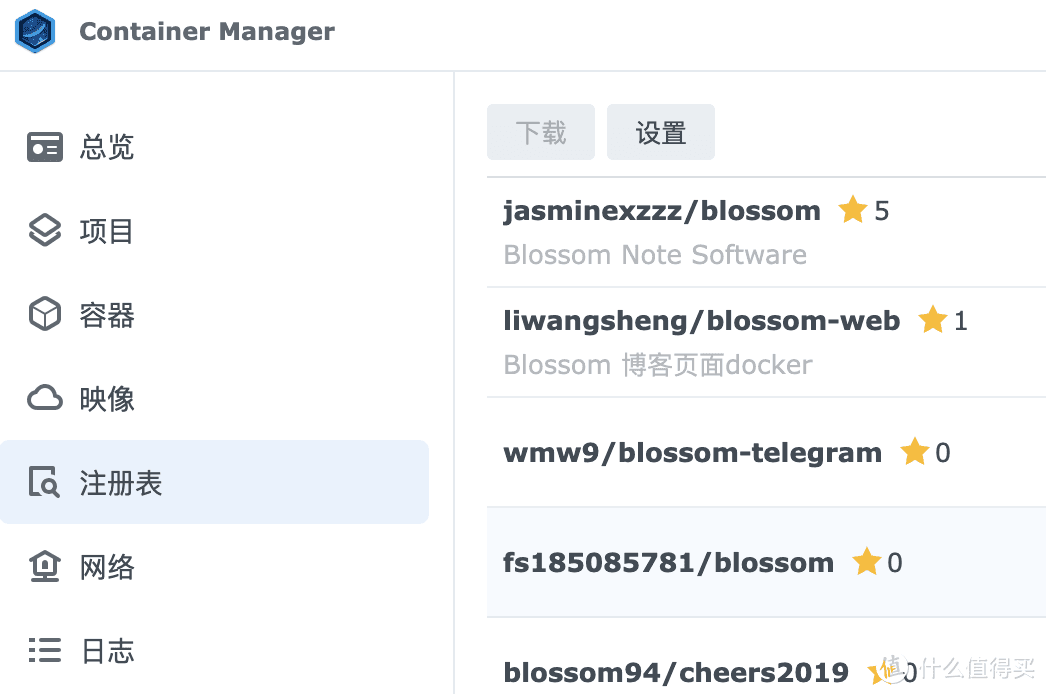Click the 容器 cube icon
This screenshot has width=1046, height=694.
point(44,315)
